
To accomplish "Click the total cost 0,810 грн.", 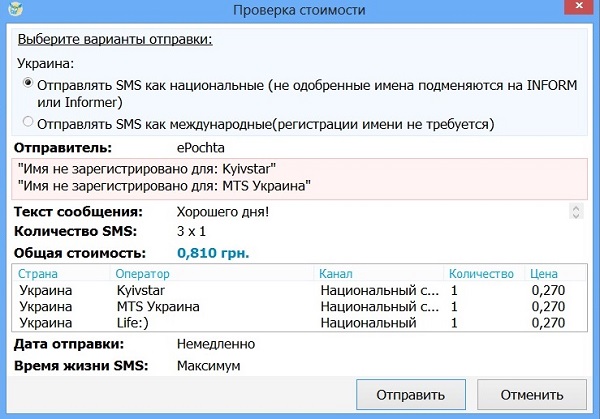I will coord(213,253).
